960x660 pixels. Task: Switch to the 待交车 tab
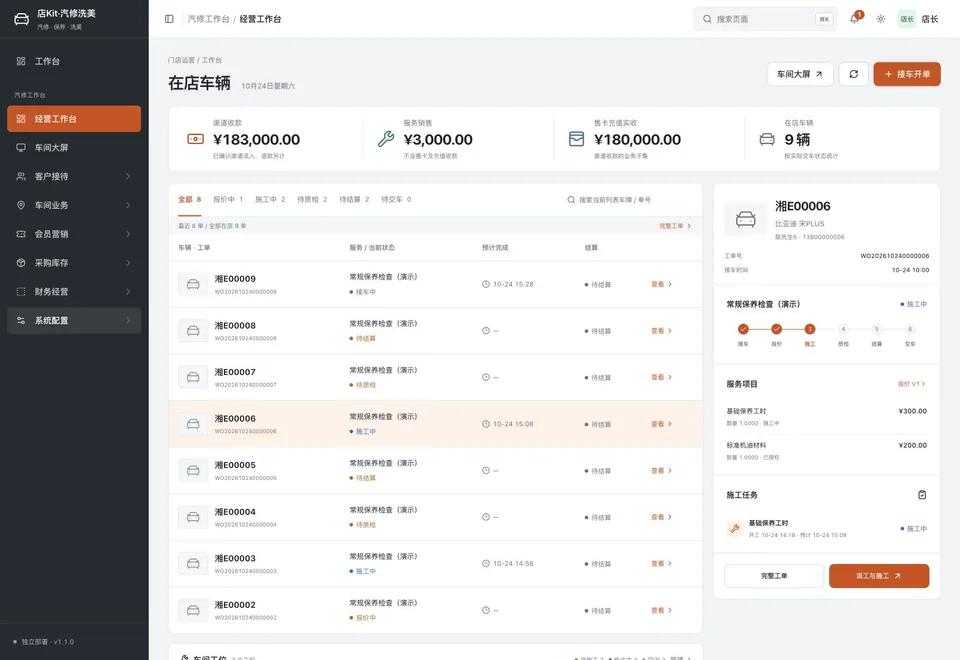pos(396,200)
